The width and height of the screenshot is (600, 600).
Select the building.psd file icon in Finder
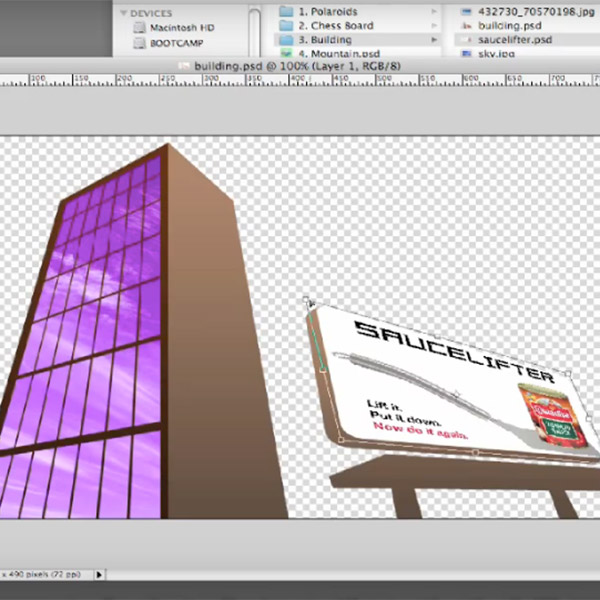[466, 26]
